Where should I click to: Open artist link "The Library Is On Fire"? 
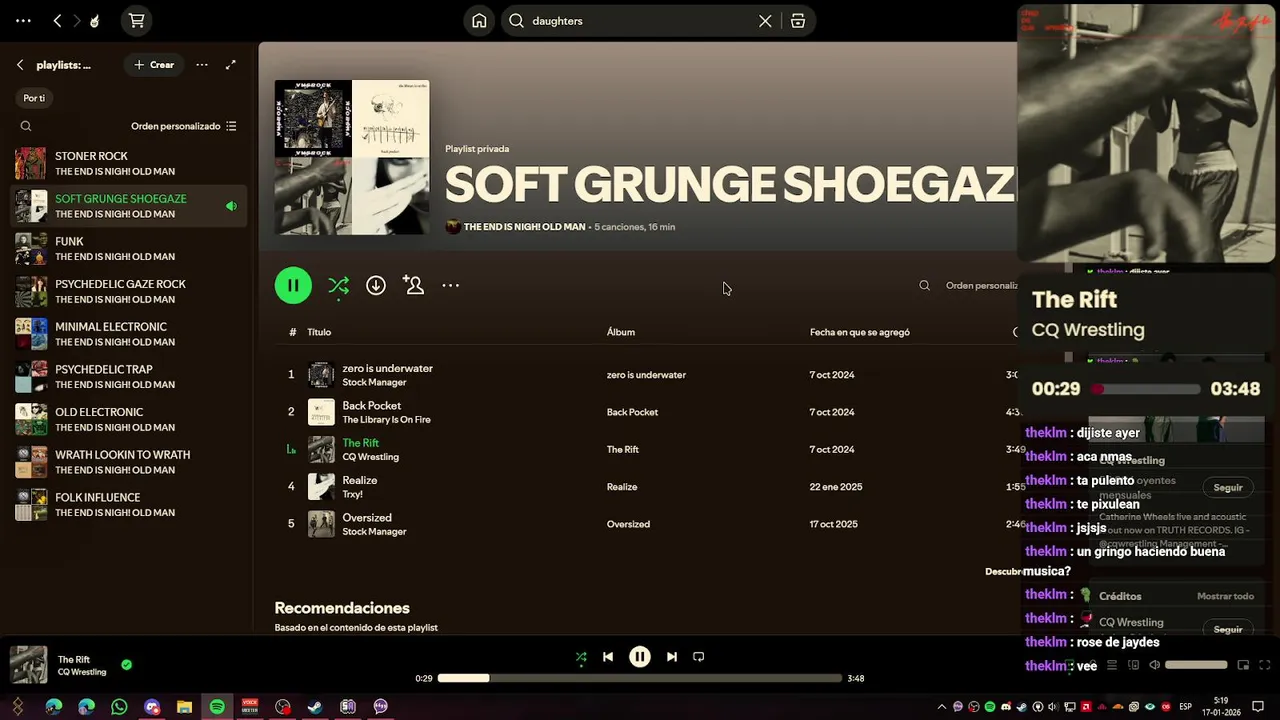387,420
